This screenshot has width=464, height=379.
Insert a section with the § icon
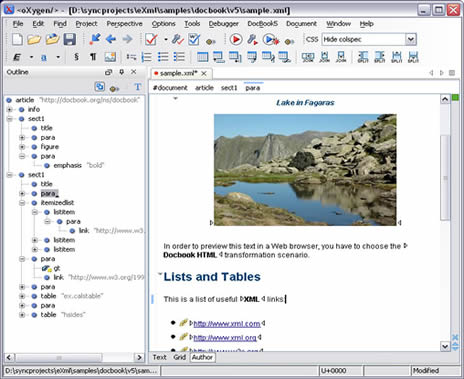coord(76,57)
